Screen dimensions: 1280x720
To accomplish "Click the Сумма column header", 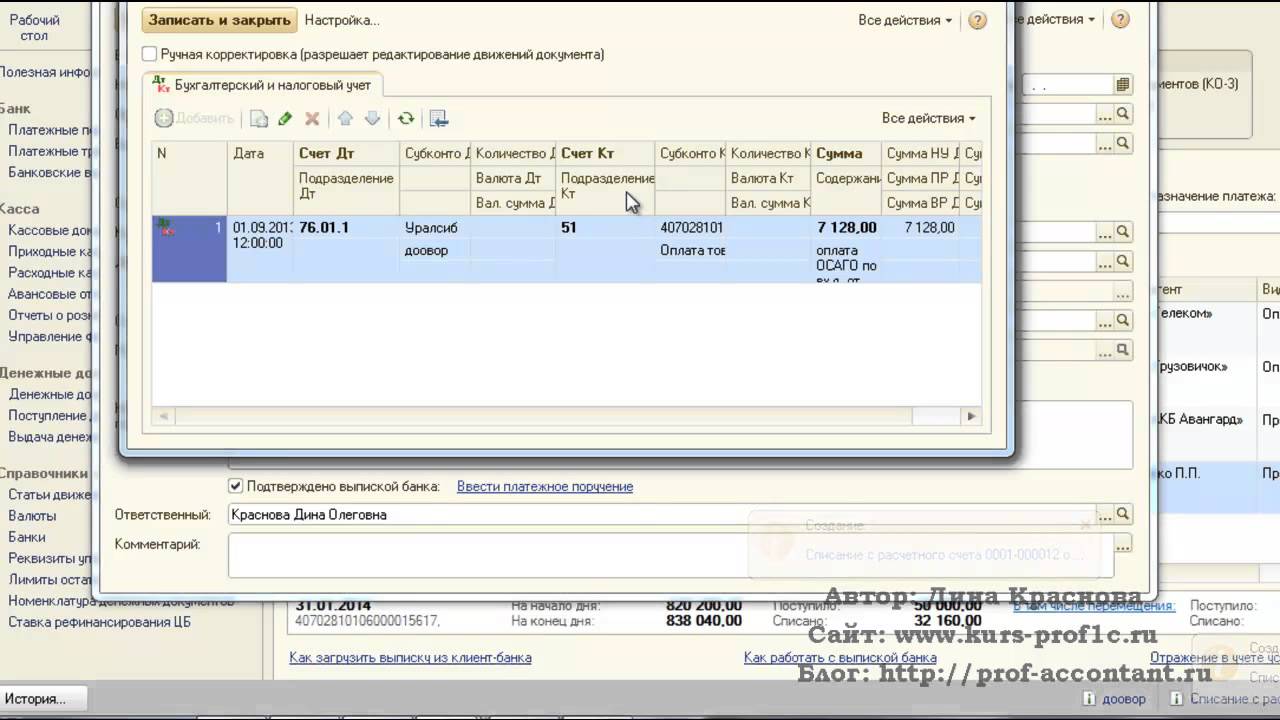I will (846, 153).
